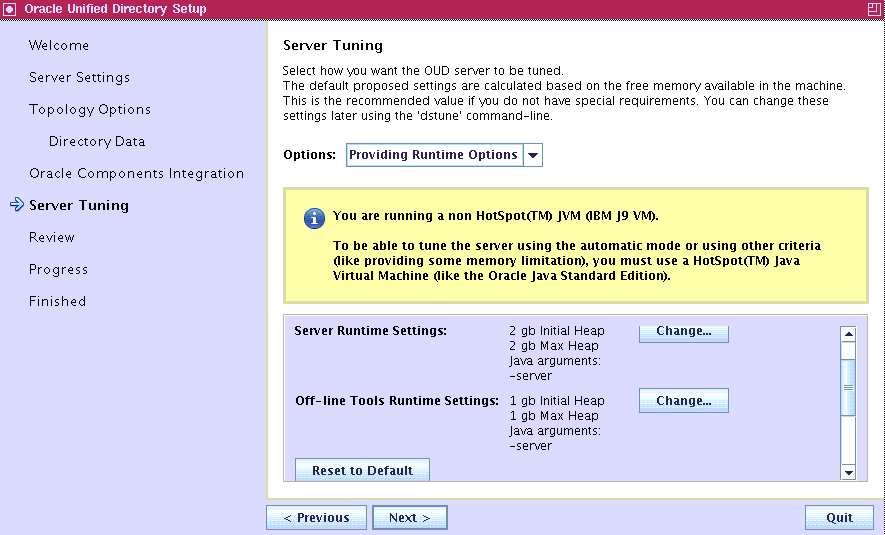Select the Progress step
The height and width of the screenshot is (535, 885).
pyautogui.click(x=58, y=269)
